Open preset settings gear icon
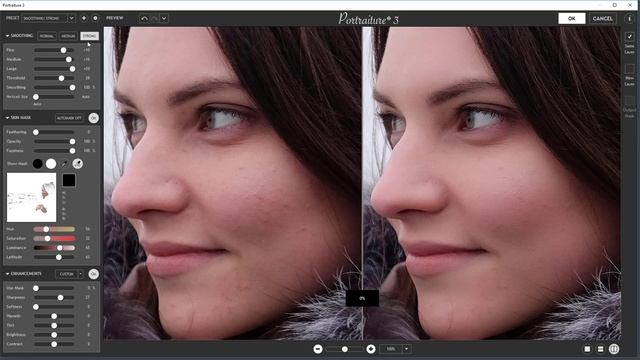 95,18
